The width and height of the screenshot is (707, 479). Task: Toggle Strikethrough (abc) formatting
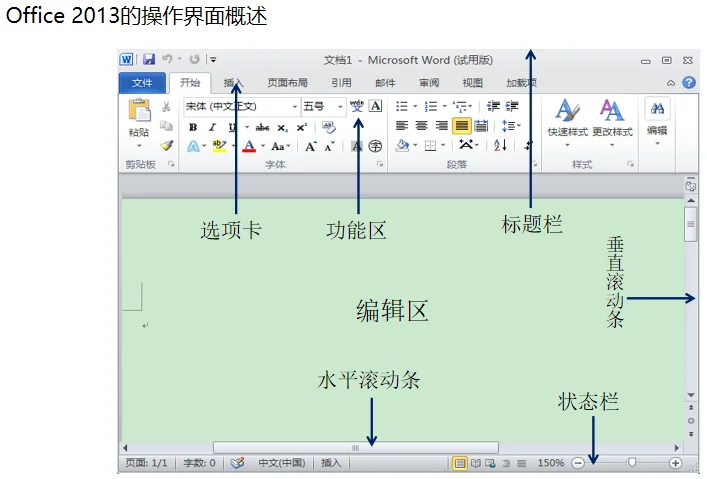click(262, 128)
